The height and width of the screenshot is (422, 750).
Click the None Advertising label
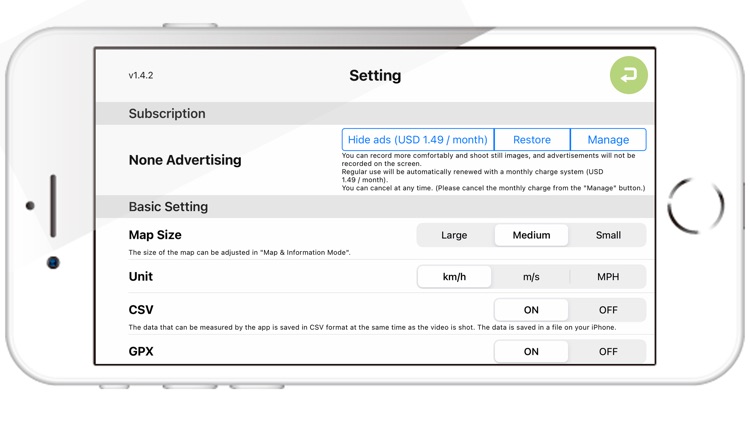pos(185,160)
